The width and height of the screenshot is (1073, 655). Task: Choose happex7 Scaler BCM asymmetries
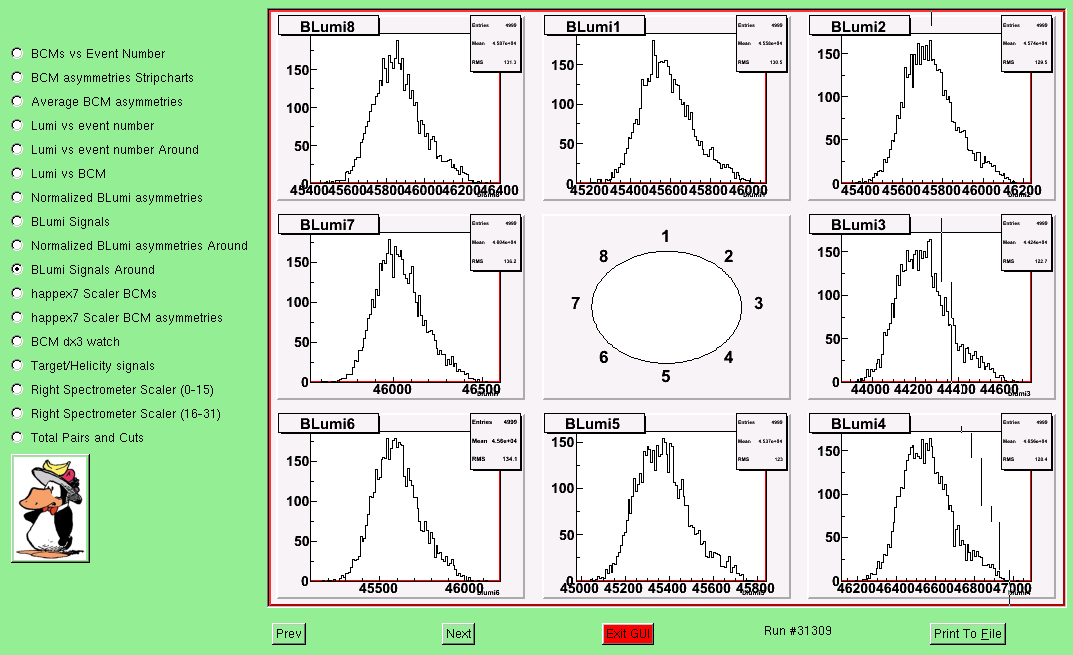coord(18,317)
